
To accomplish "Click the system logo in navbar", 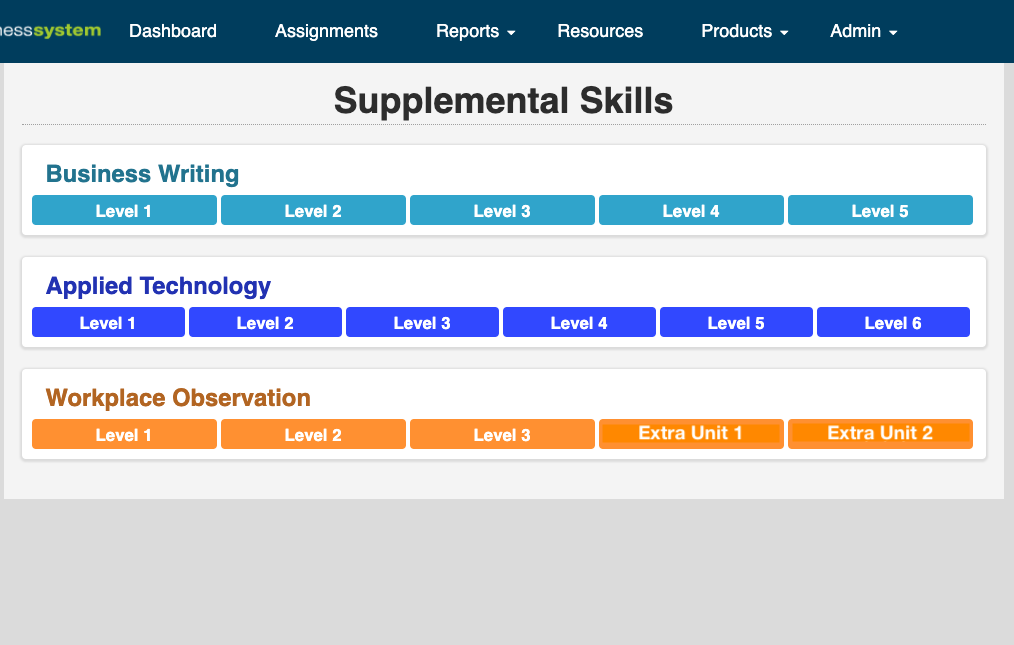I will [x=50, y=30].
